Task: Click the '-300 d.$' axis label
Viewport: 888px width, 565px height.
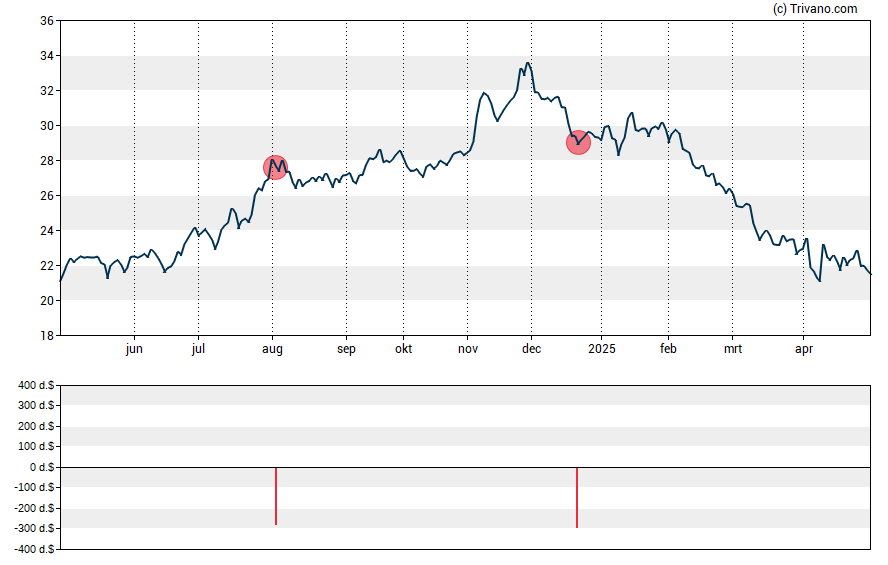Action: coord(35,528)
